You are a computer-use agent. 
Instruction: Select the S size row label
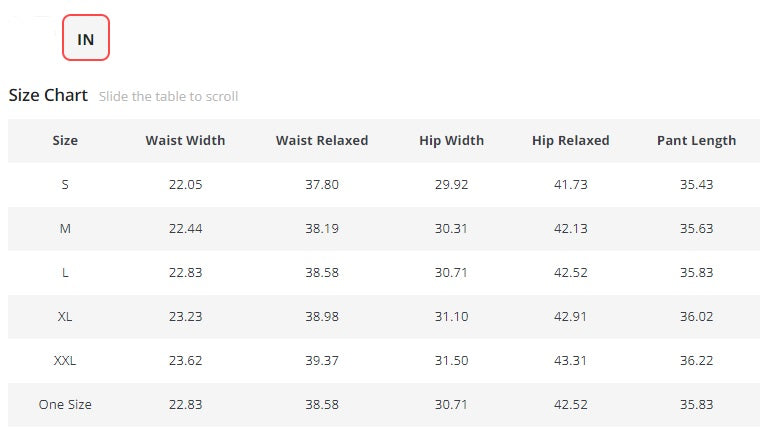pyautogui.click(x=65, y=185)
